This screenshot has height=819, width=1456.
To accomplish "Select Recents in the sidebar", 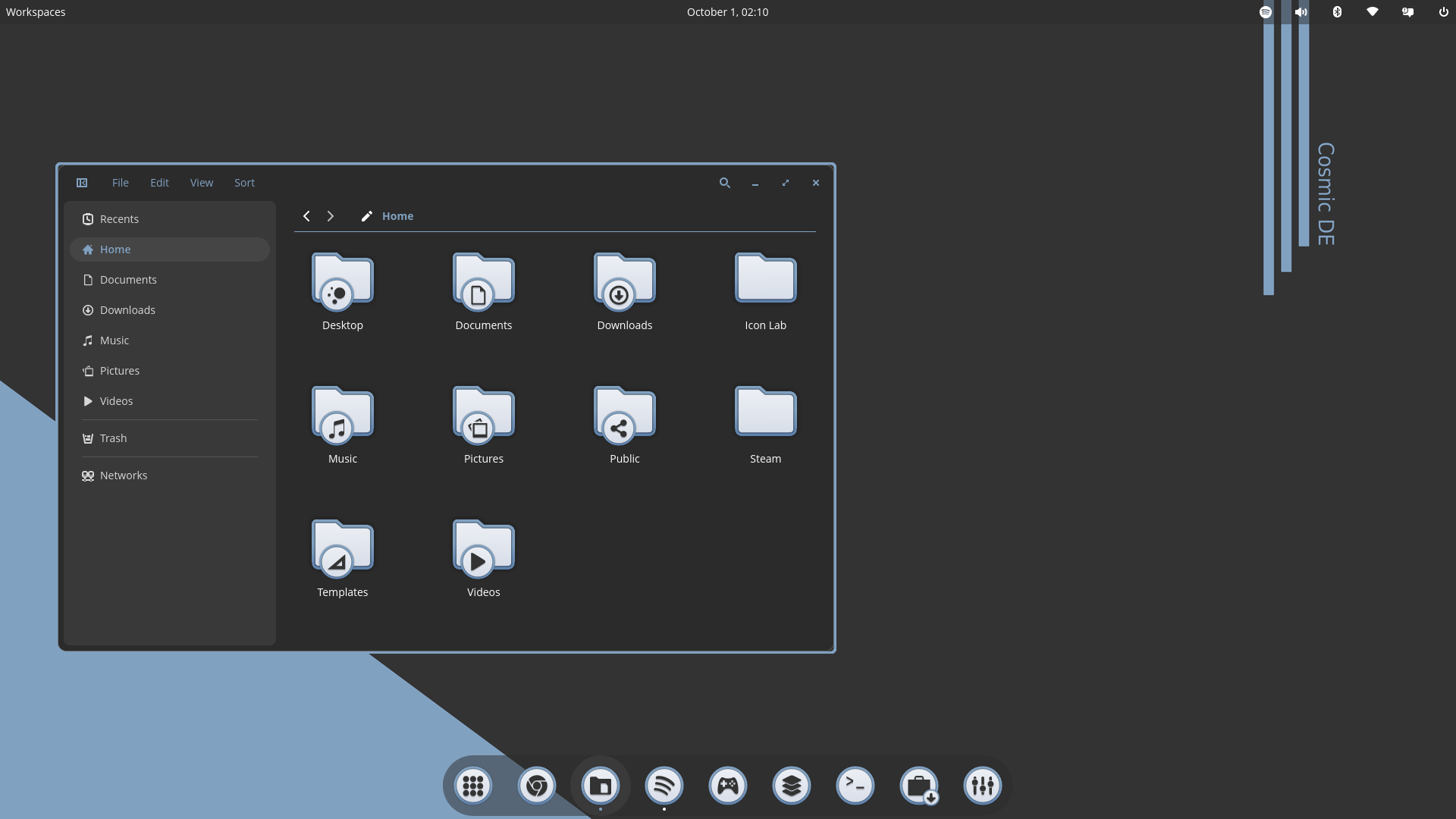I will pos(119,219).
